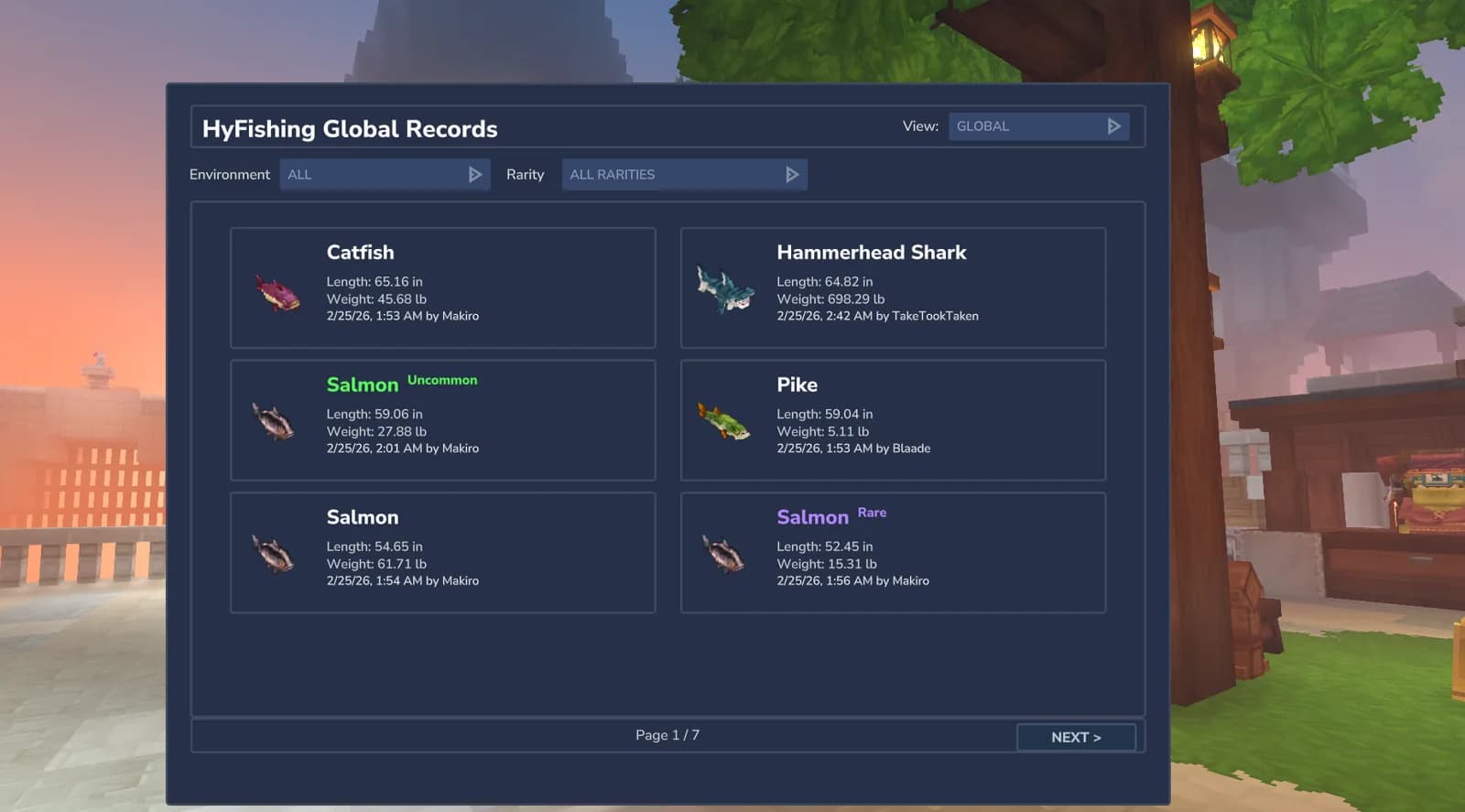Click the Rare Salmon fish icon
Image resolution: width=1465 pixels, height=812 pixels.
(x=723, y=554)
